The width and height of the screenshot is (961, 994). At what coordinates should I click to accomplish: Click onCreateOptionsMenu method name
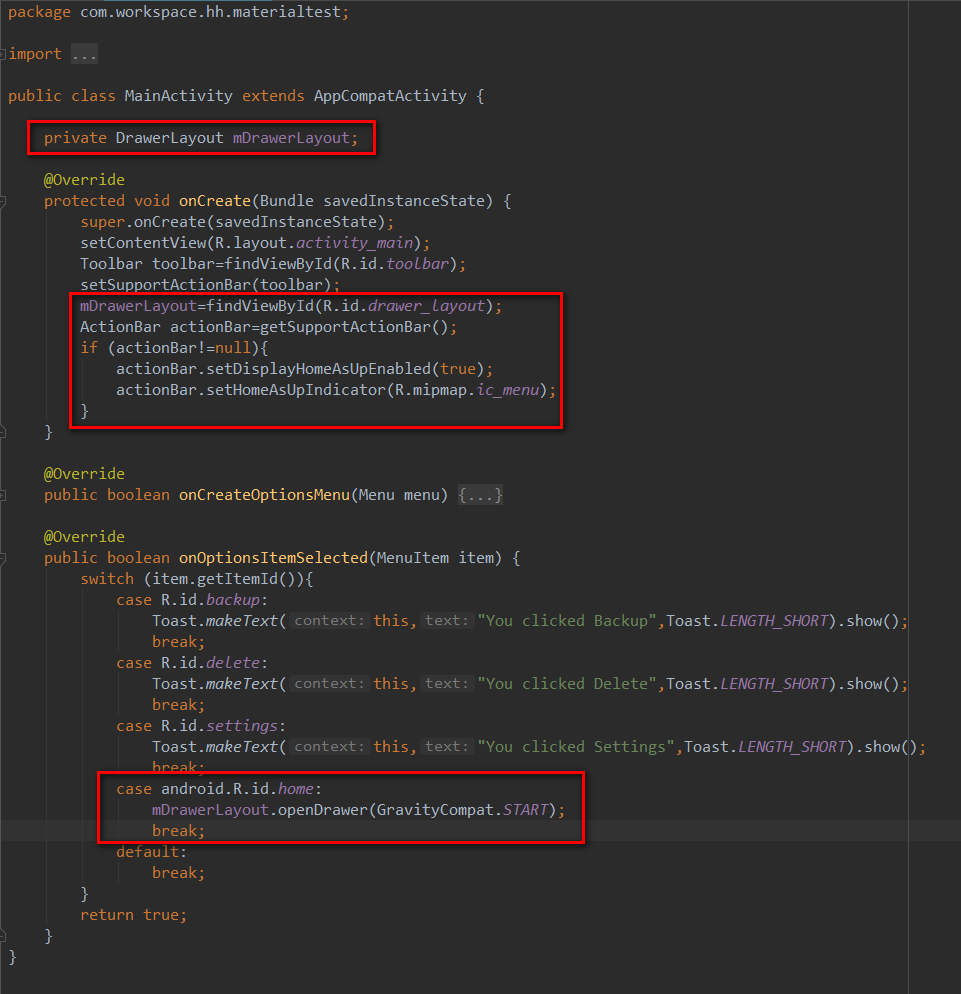click(264, 495)
